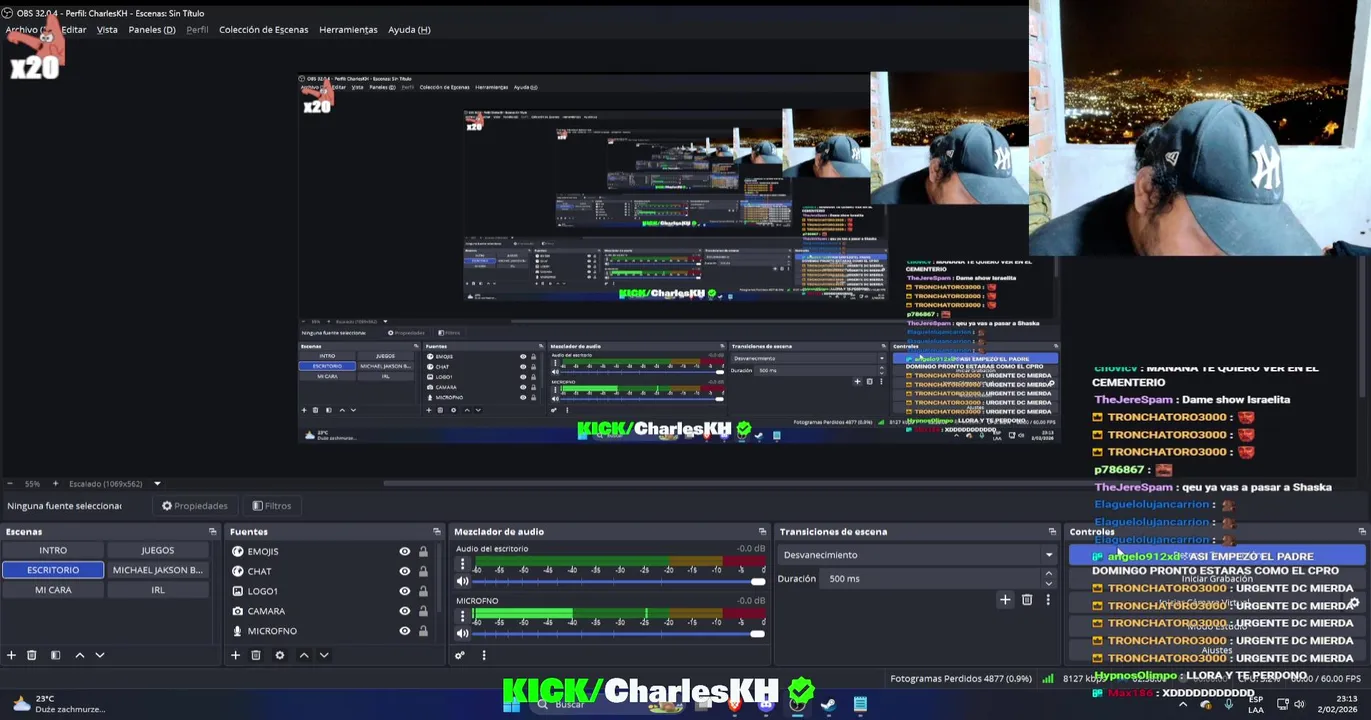Open virtual camera settings gear in Controles

click(1353, 603)
